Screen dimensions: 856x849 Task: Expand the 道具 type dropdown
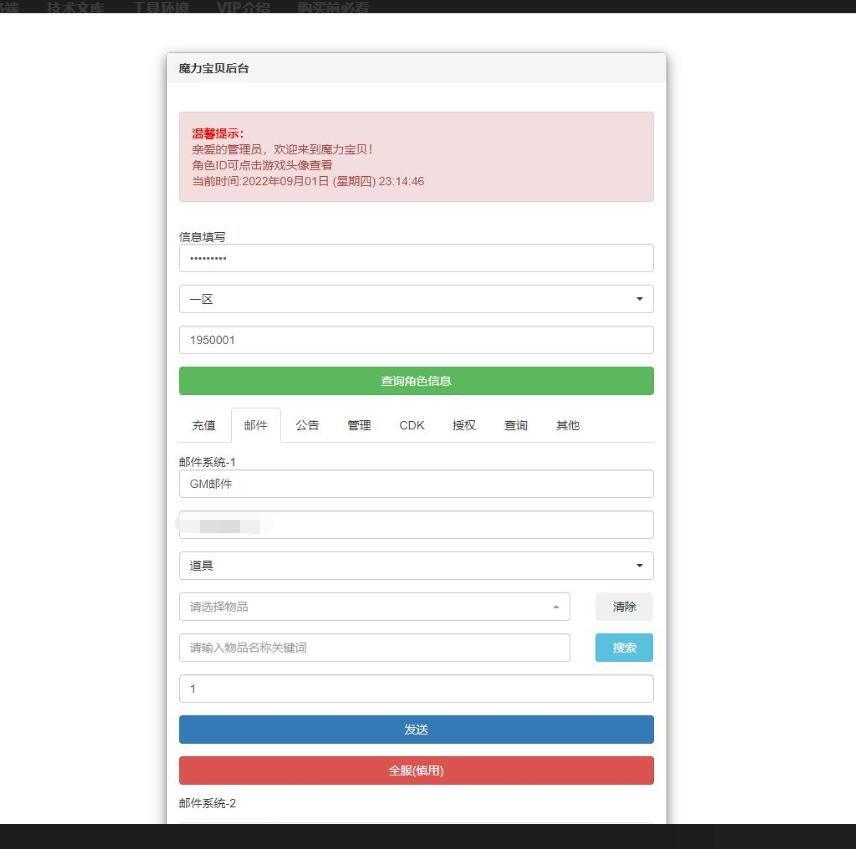click(415, 566)
